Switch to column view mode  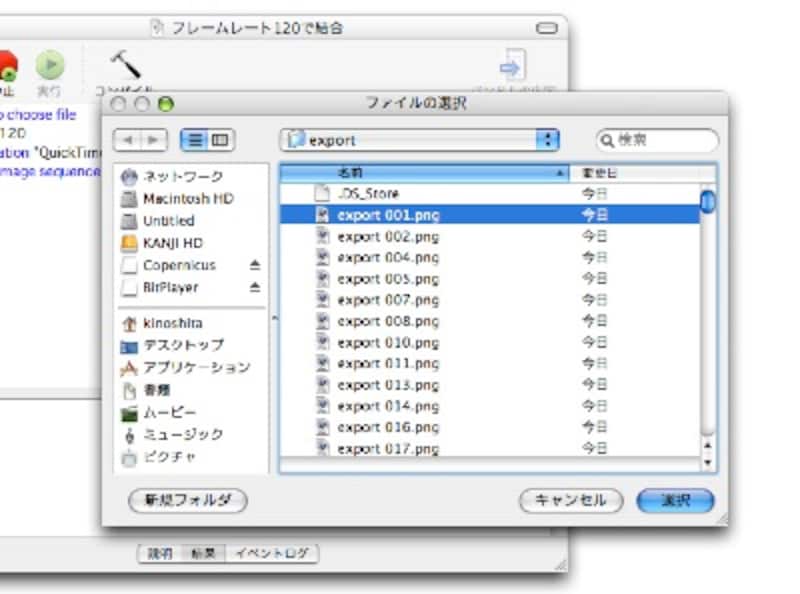point(220,140)
